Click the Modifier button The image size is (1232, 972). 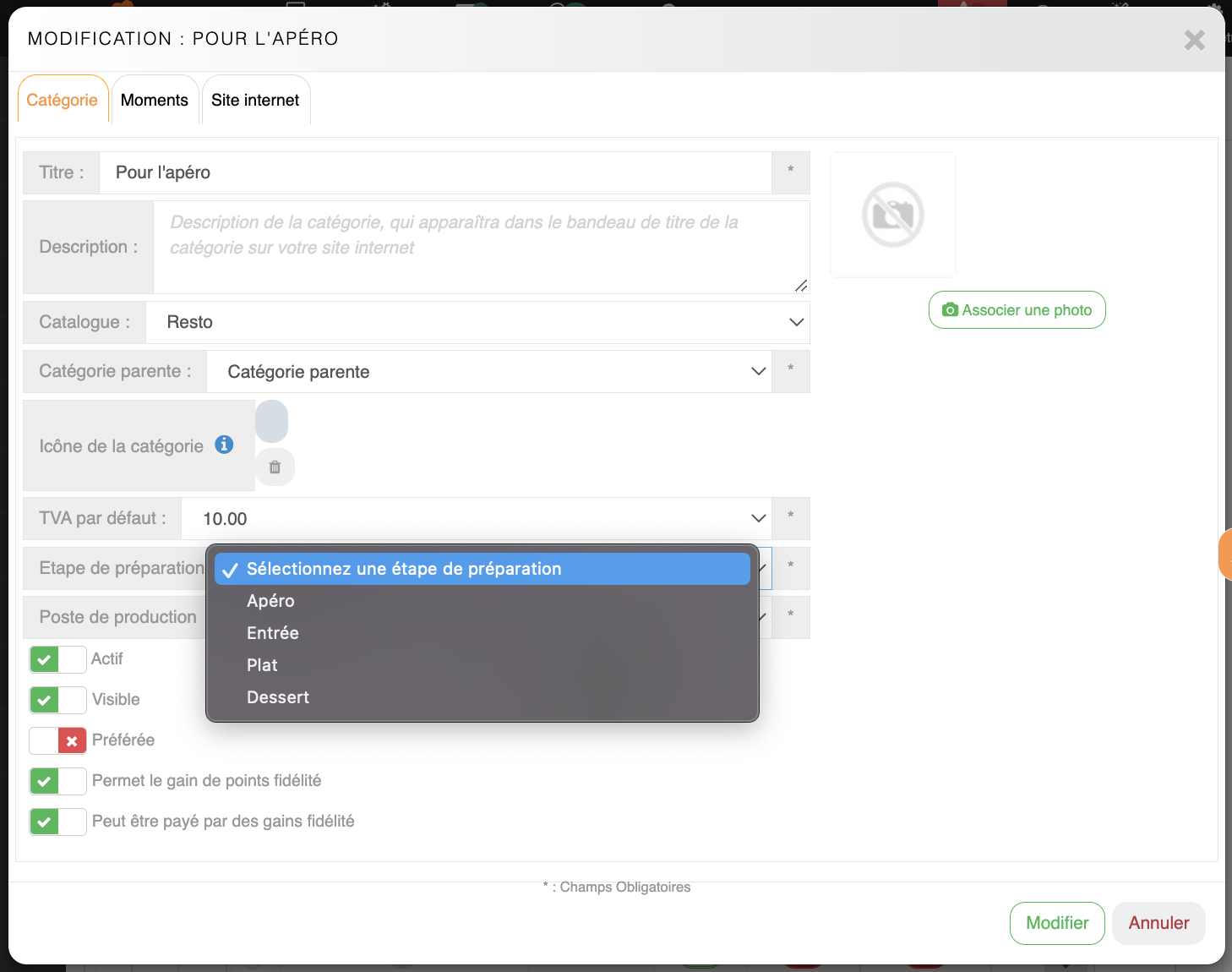pyautogui.click(x=1056, y=923)
